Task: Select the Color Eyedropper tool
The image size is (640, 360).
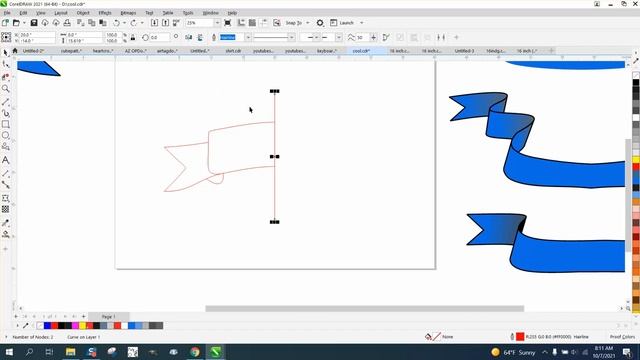Action: [5, 223]
